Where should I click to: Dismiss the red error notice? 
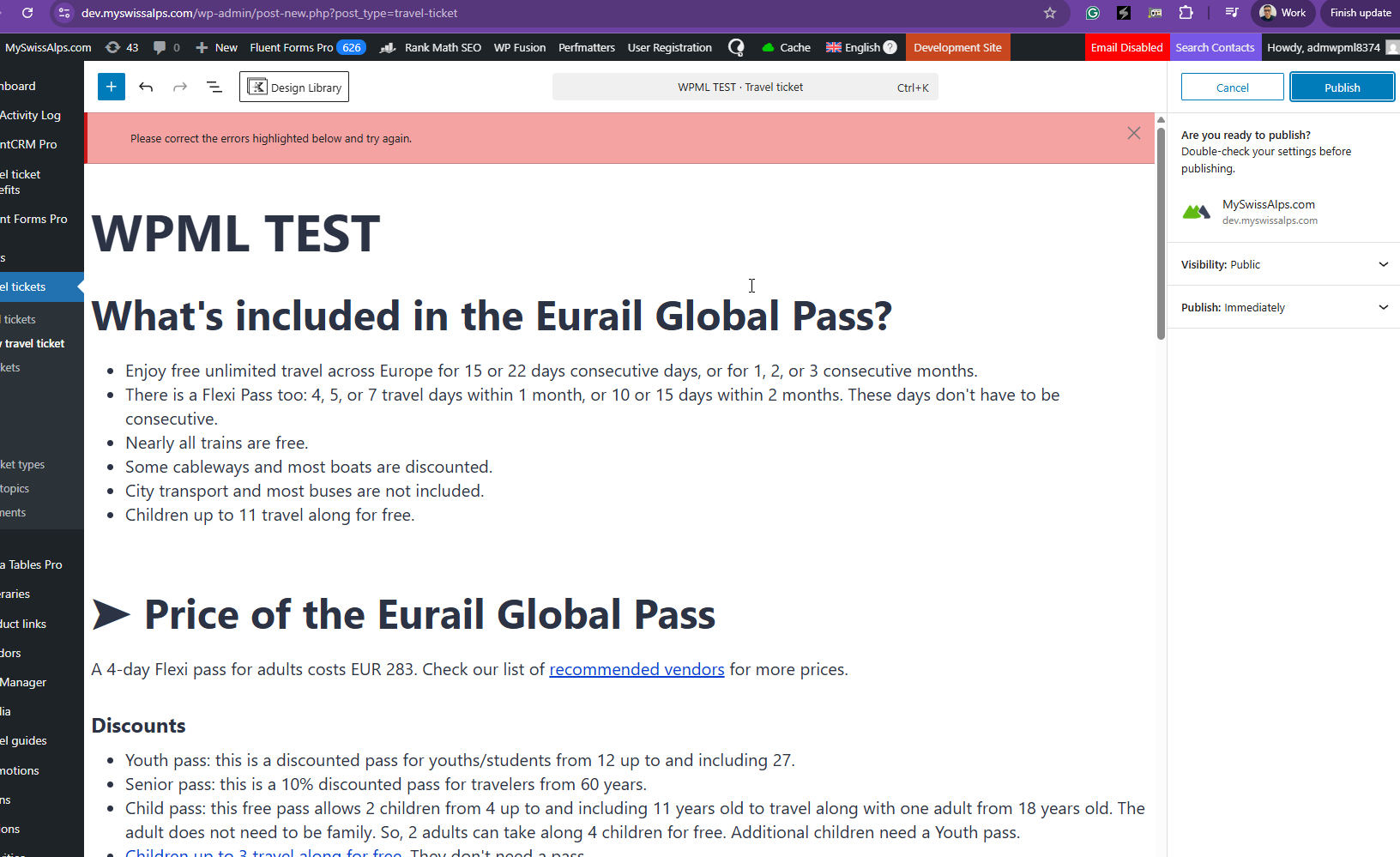tap(1134, 133)
